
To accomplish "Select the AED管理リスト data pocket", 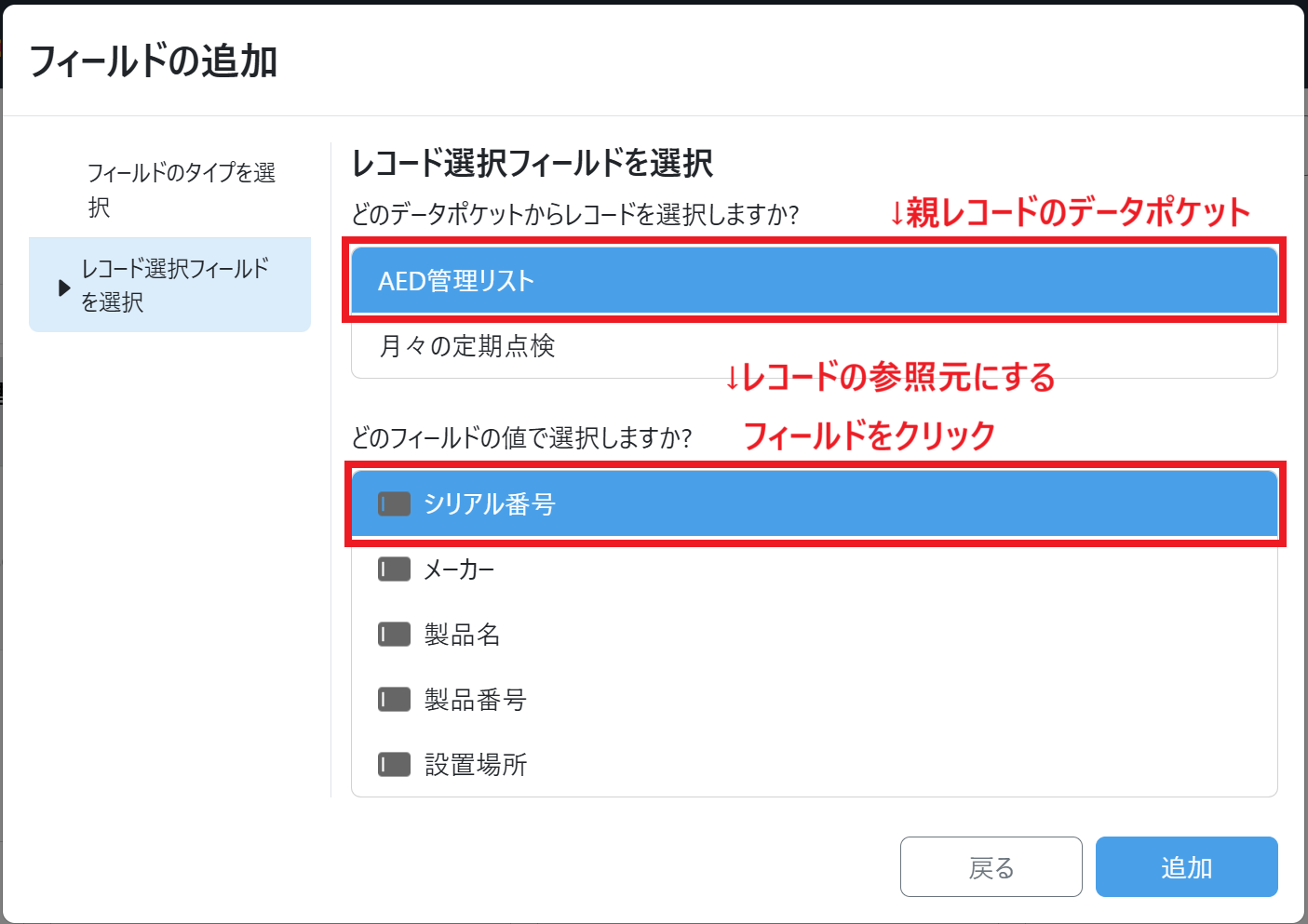I will pos(456,281).
